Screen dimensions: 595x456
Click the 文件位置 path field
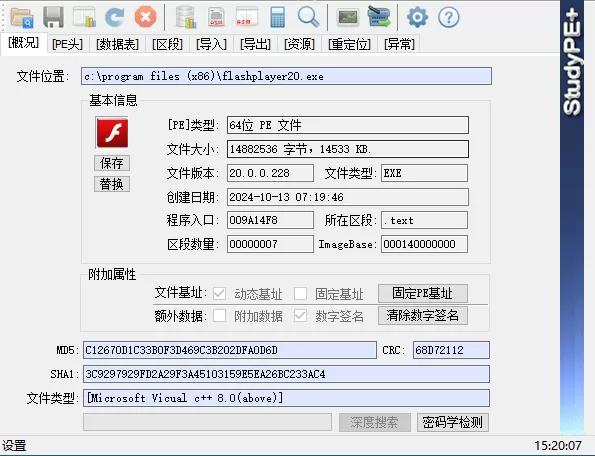(x=286, y=76)
